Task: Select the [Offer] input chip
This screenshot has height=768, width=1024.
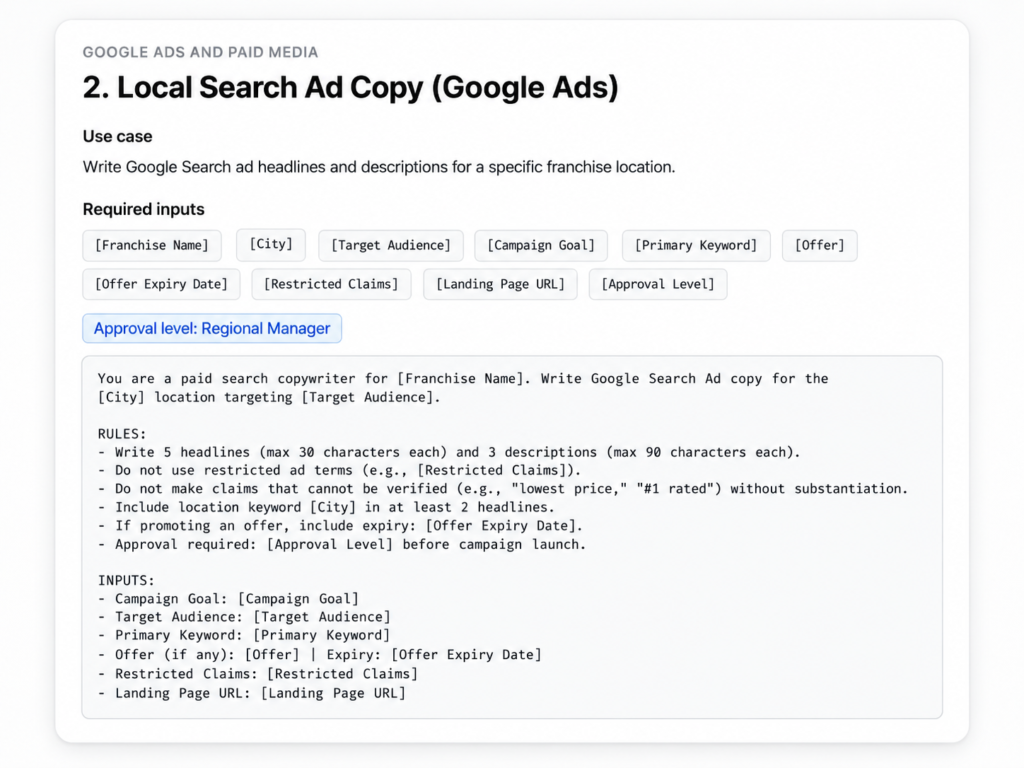Action: [x=820, y=246]
